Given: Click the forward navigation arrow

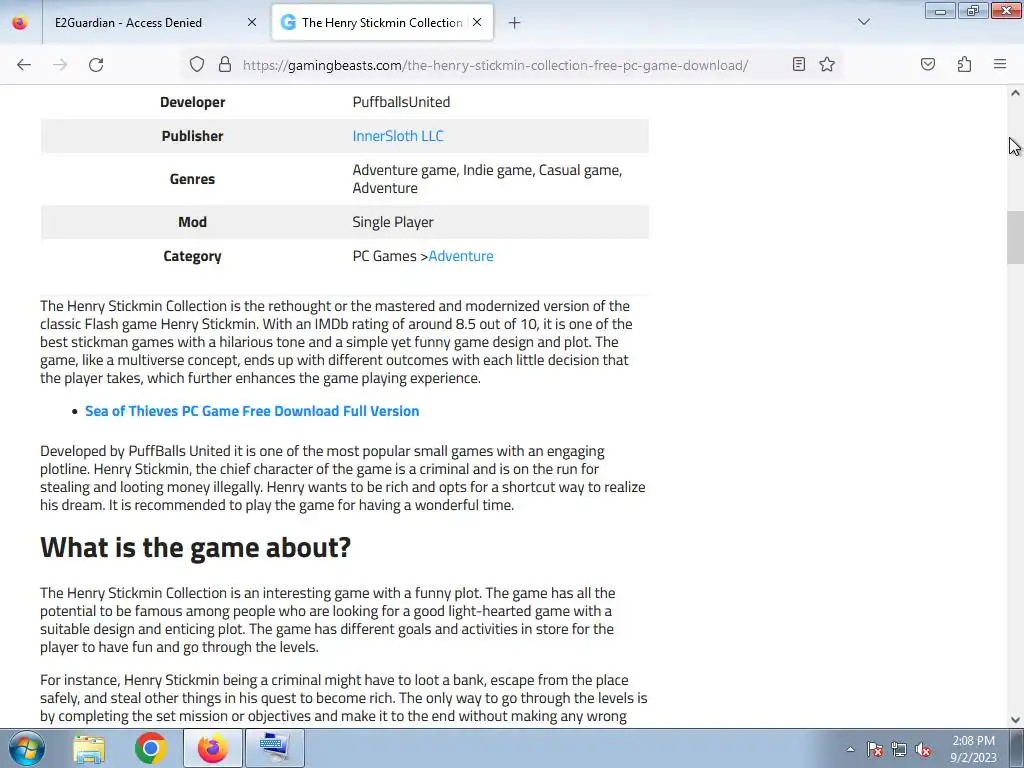Looking at the screenshot, I should pyautogui.click(x=60, y=65).
